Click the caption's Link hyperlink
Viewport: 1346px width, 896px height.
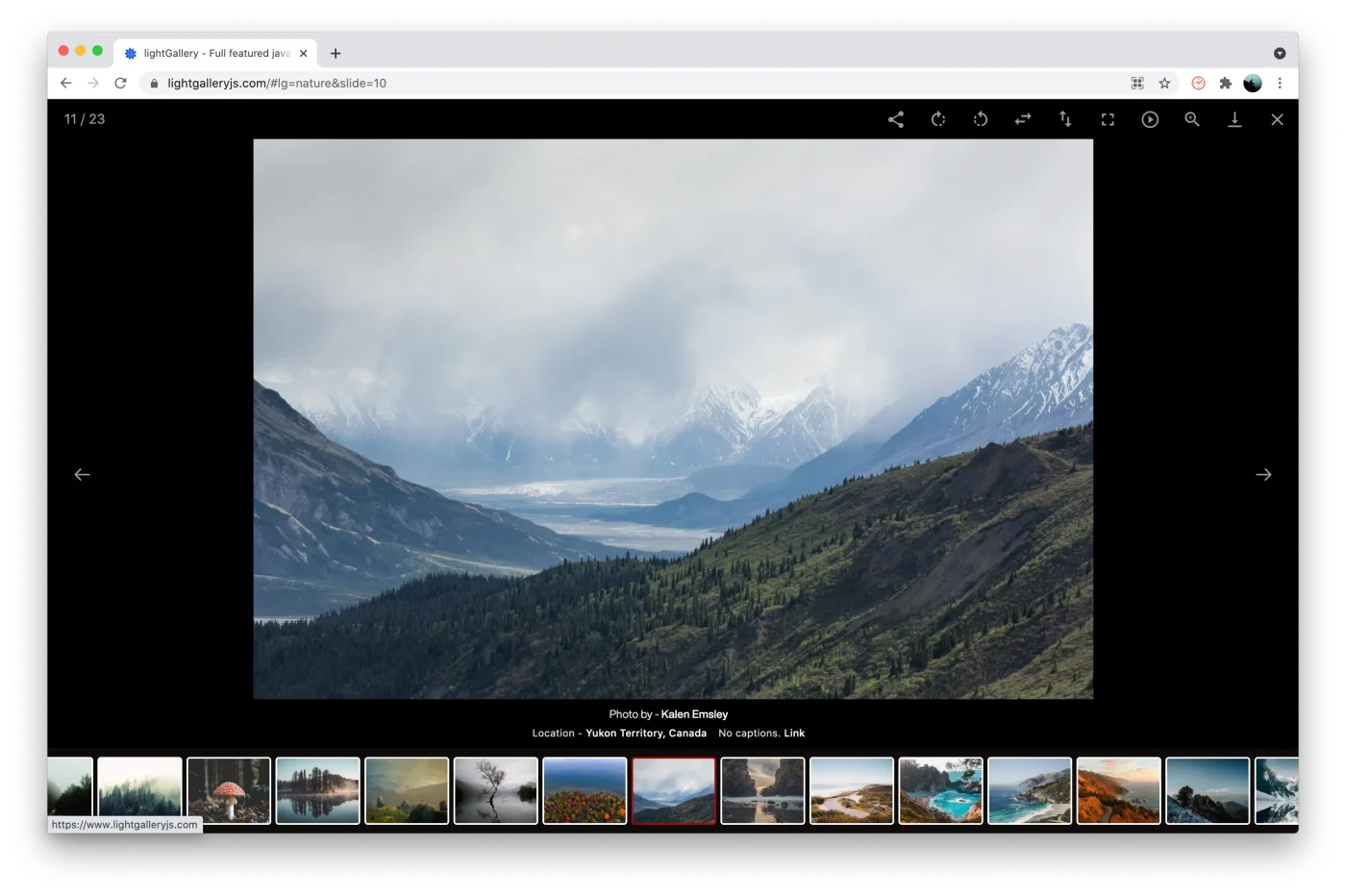(x=794, y=734)
